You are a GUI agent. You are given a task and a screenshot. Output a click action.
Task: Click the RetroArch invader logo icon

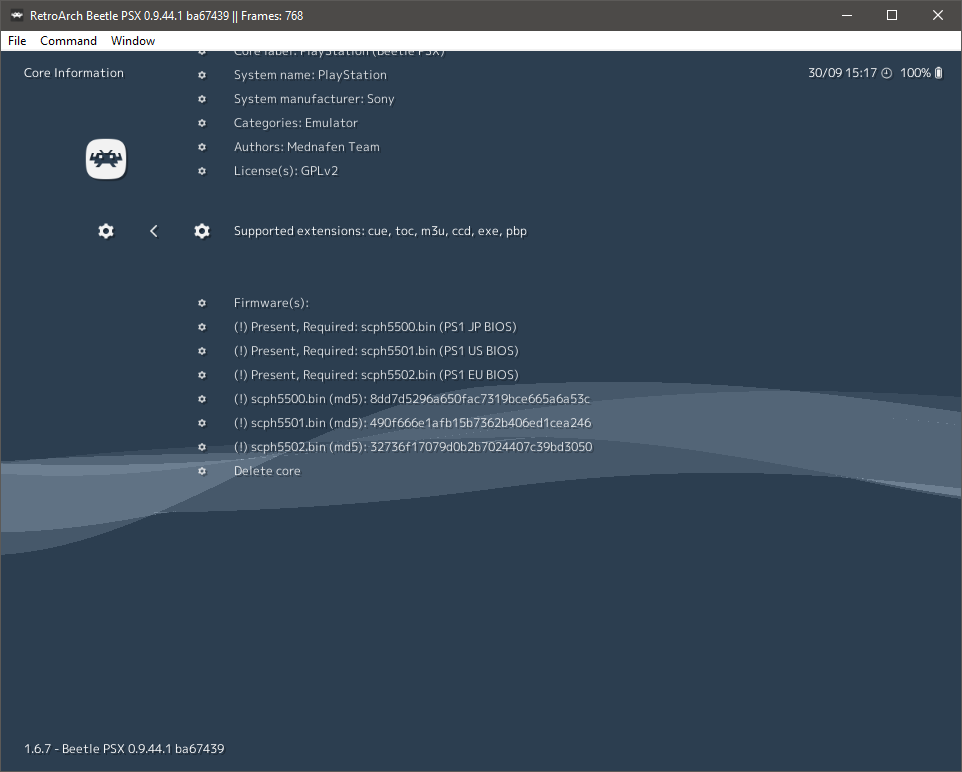coord(106,160)
